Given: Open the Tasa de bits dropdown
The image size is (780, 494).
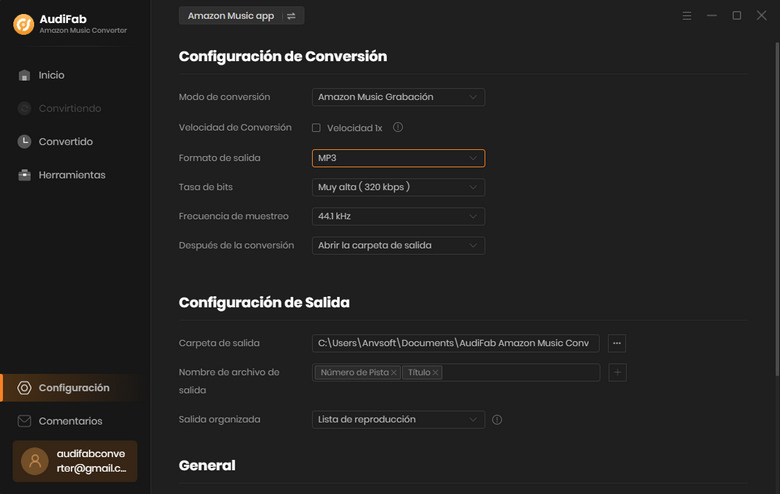Looking at the screenshot, I should coord(398,187).
